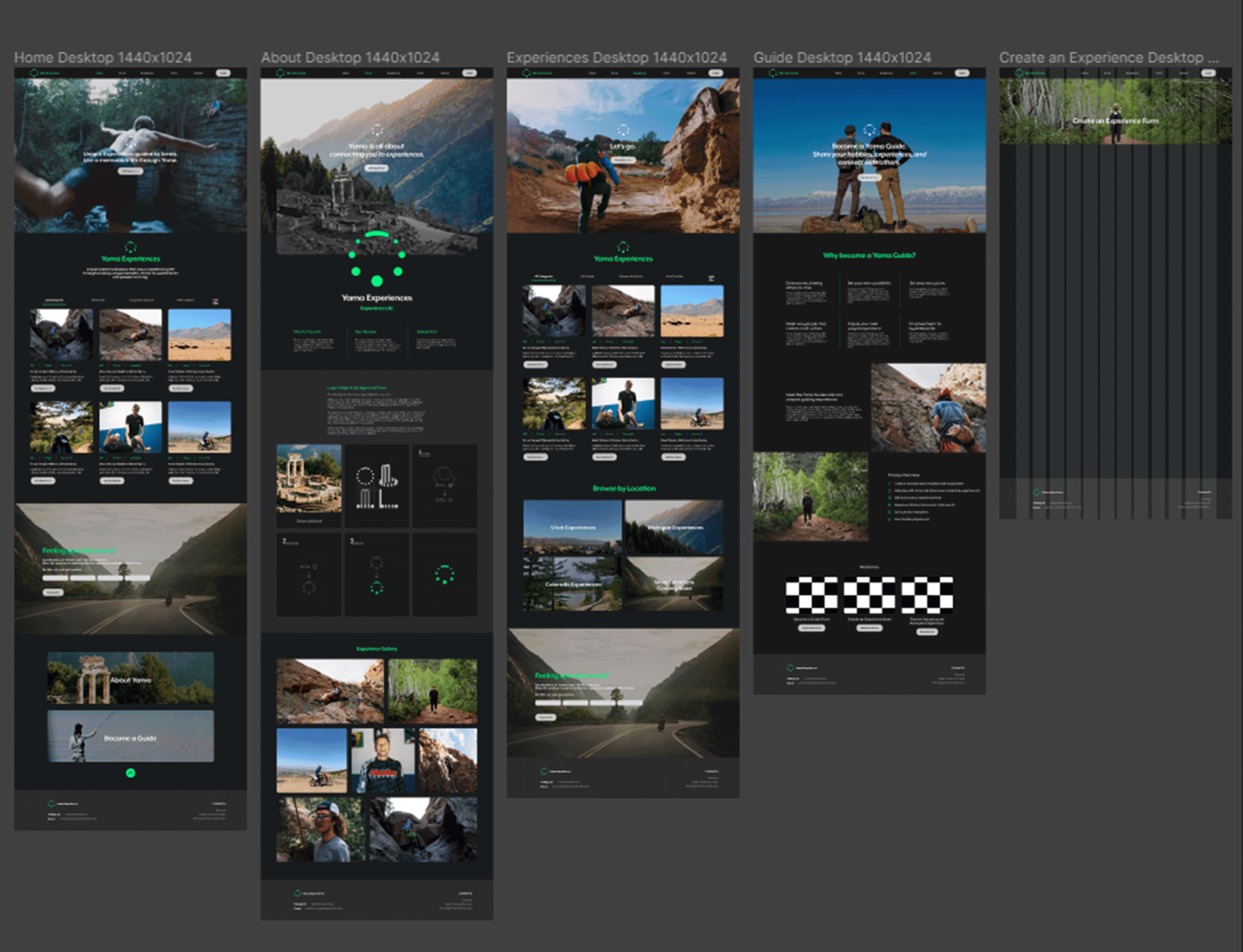Click the "Browse by Location" heading
Image resolution: width=1243 pixels, height=952 pixels.
tap(624, 488)
